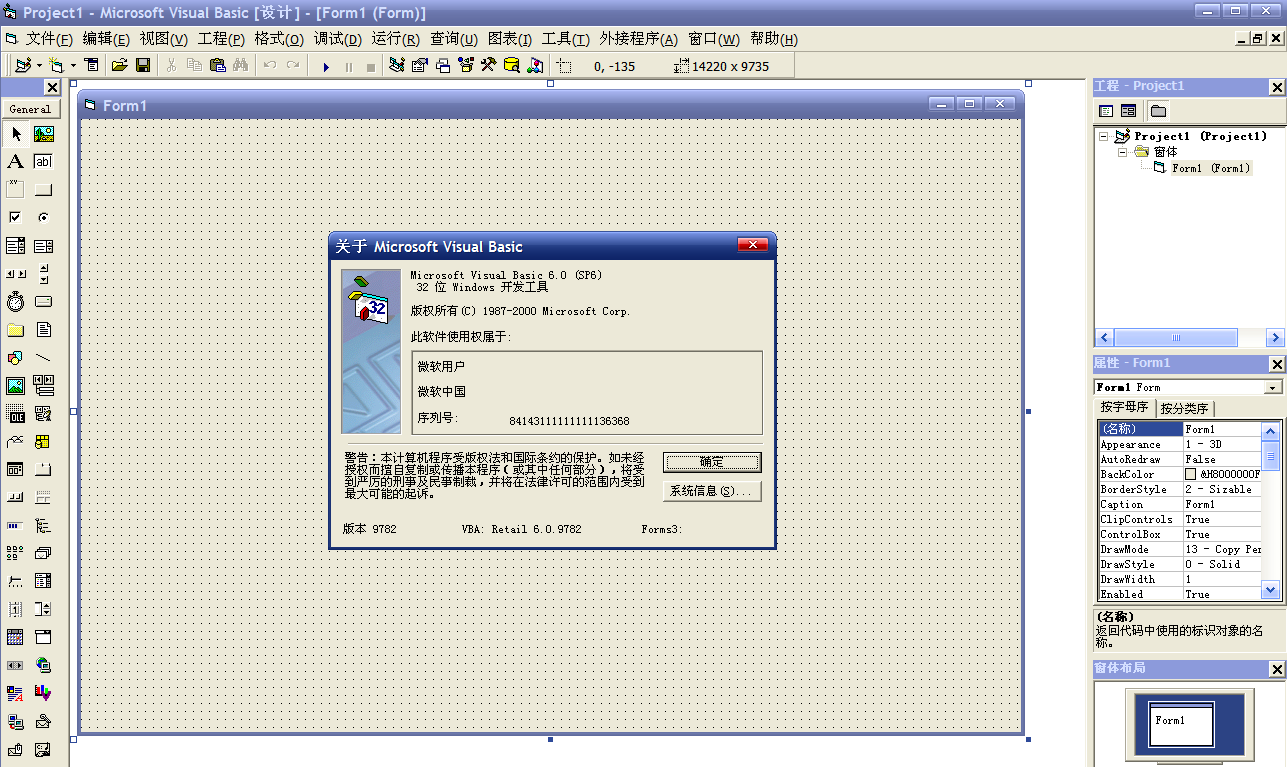Open the Data View Window toolbar icon
Screen dimensions: 1287x767
[x=512, y=66]
